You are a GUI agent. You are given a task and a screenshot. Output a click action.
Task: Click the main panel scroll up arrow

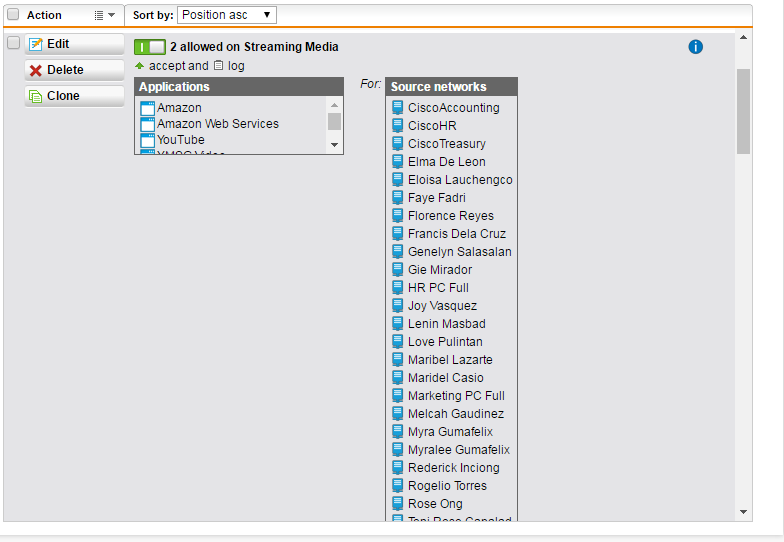[x=744, y=38]
